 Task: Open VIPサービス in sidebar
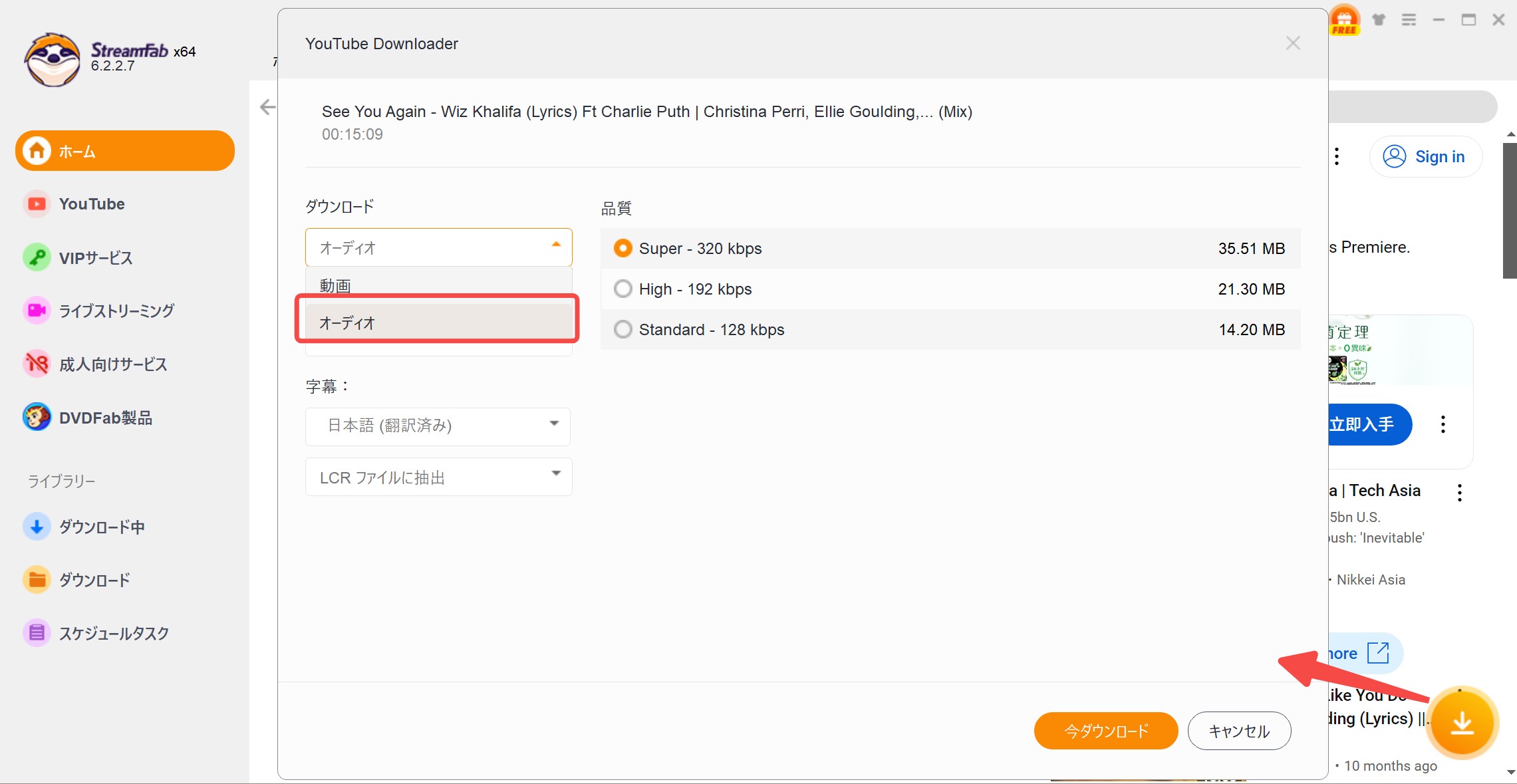pos(96,257)
